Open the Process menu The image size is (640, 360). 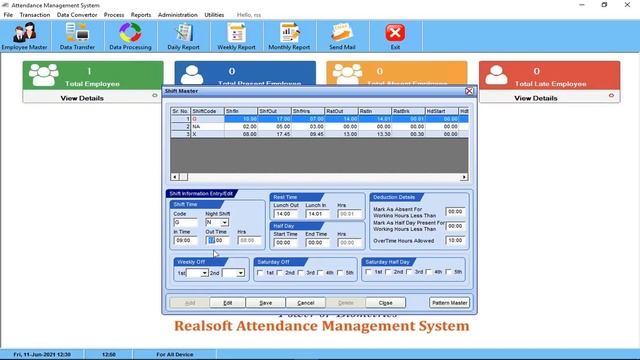(x=114, y=15)
